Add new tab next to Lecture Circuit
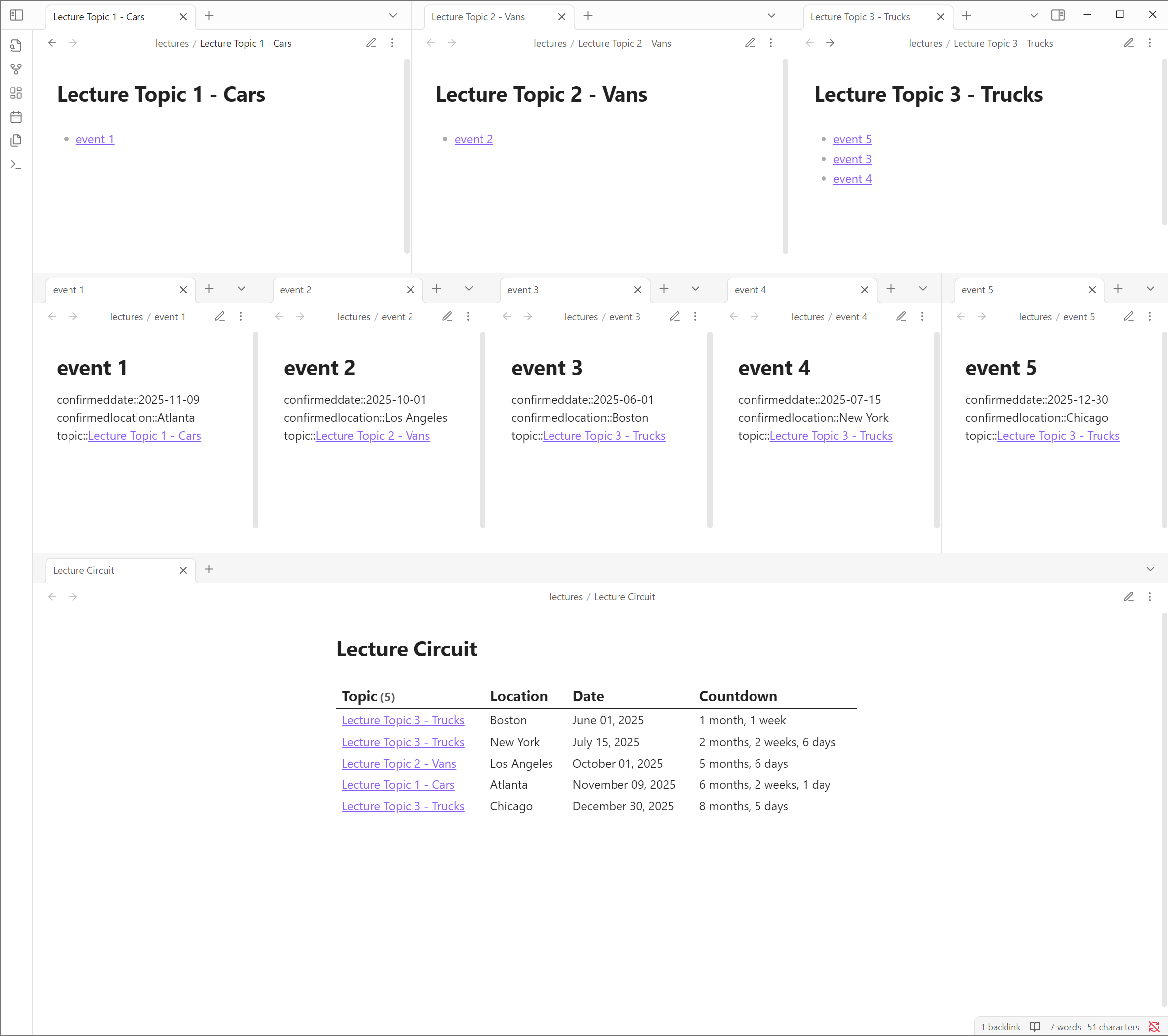1168x1036 pixels. pyautogui.click(x=209, y=569)
